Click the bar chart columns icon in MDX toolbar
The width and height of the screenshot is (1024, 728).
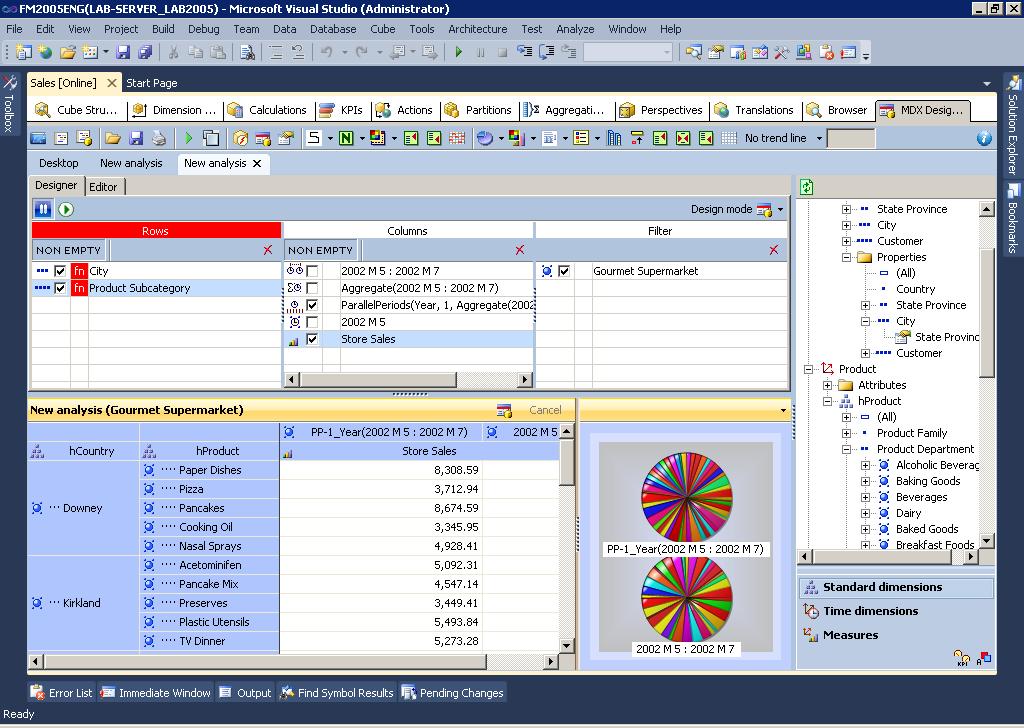pos(614,138)
